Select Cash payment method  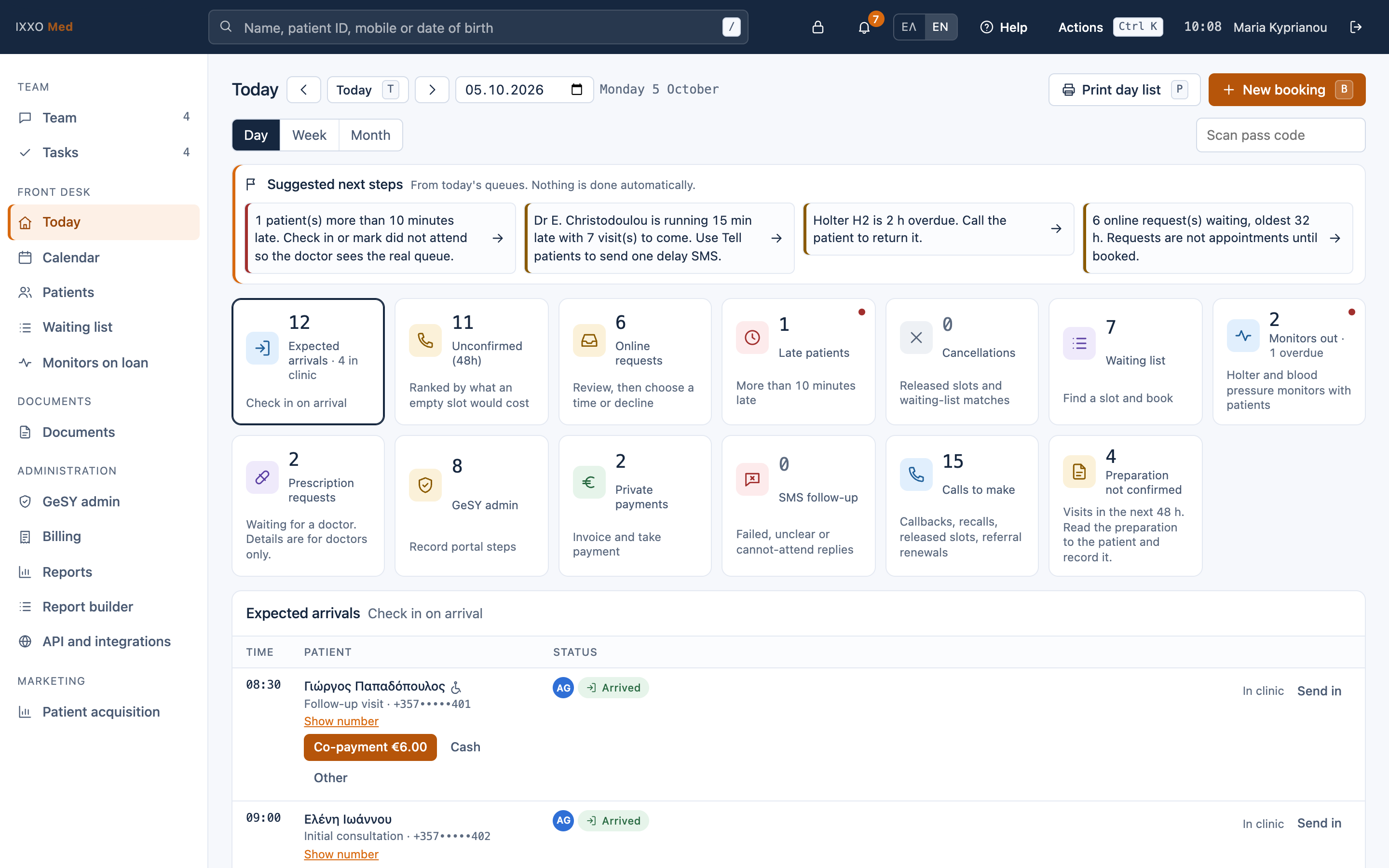465,747
